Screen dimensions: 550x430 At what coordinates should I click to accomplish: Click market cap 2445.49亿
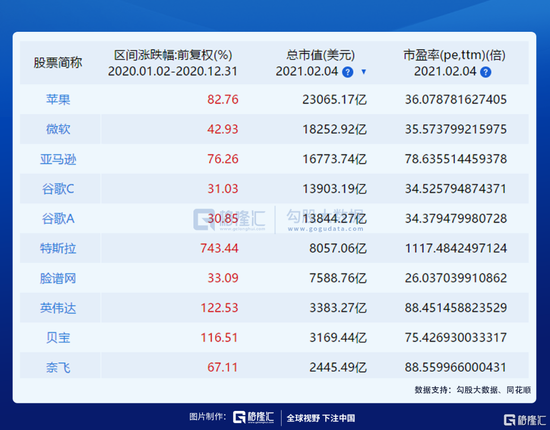[x=338, y=368]
